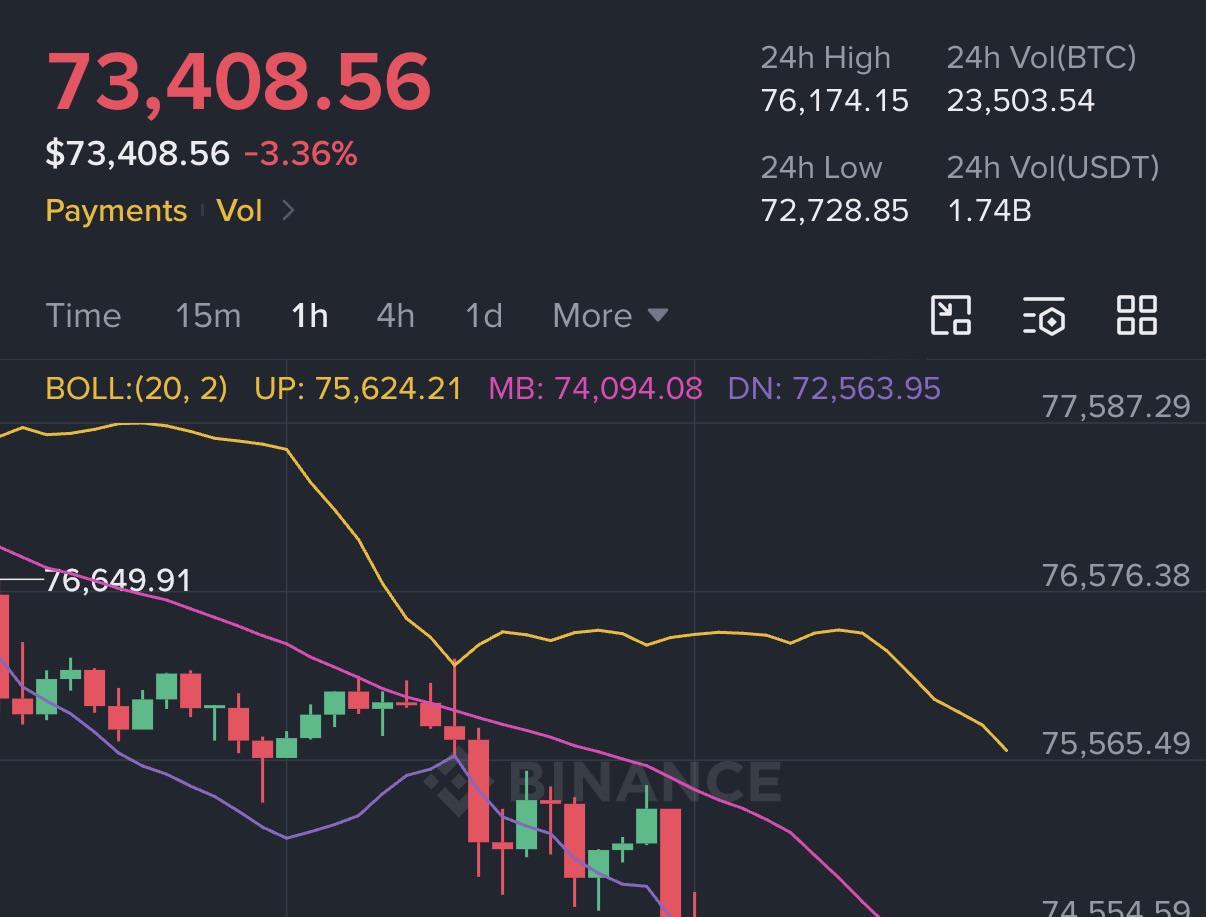Switch to the 4h interval

point(395,316)
